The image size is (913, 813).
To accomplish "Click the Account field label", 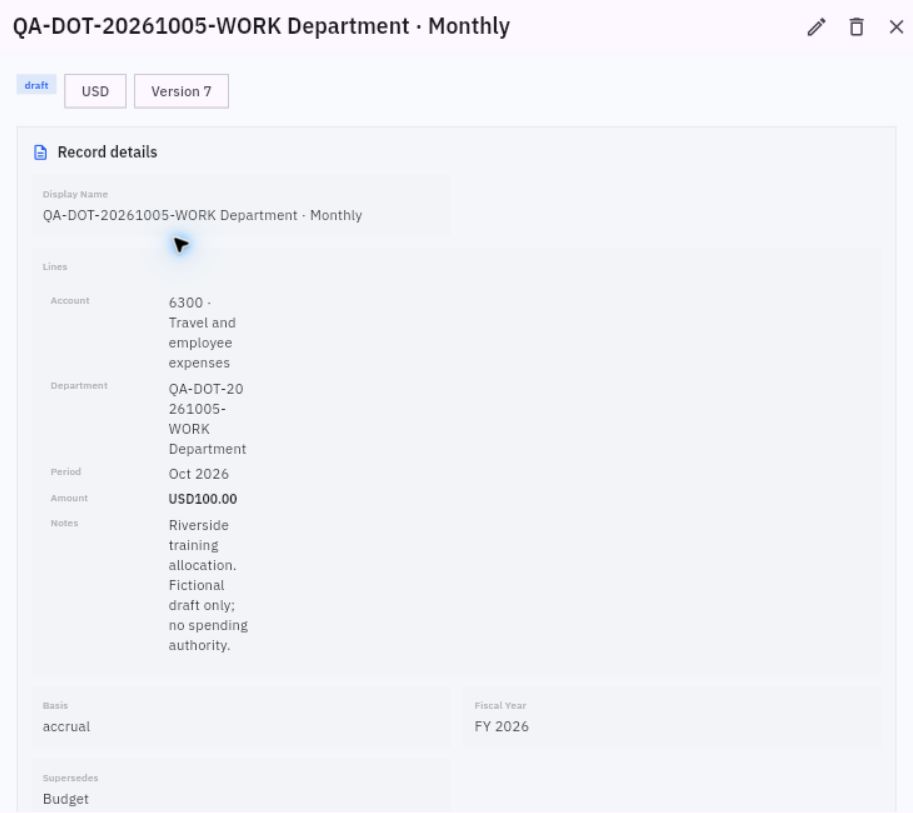I will (70, 301).
